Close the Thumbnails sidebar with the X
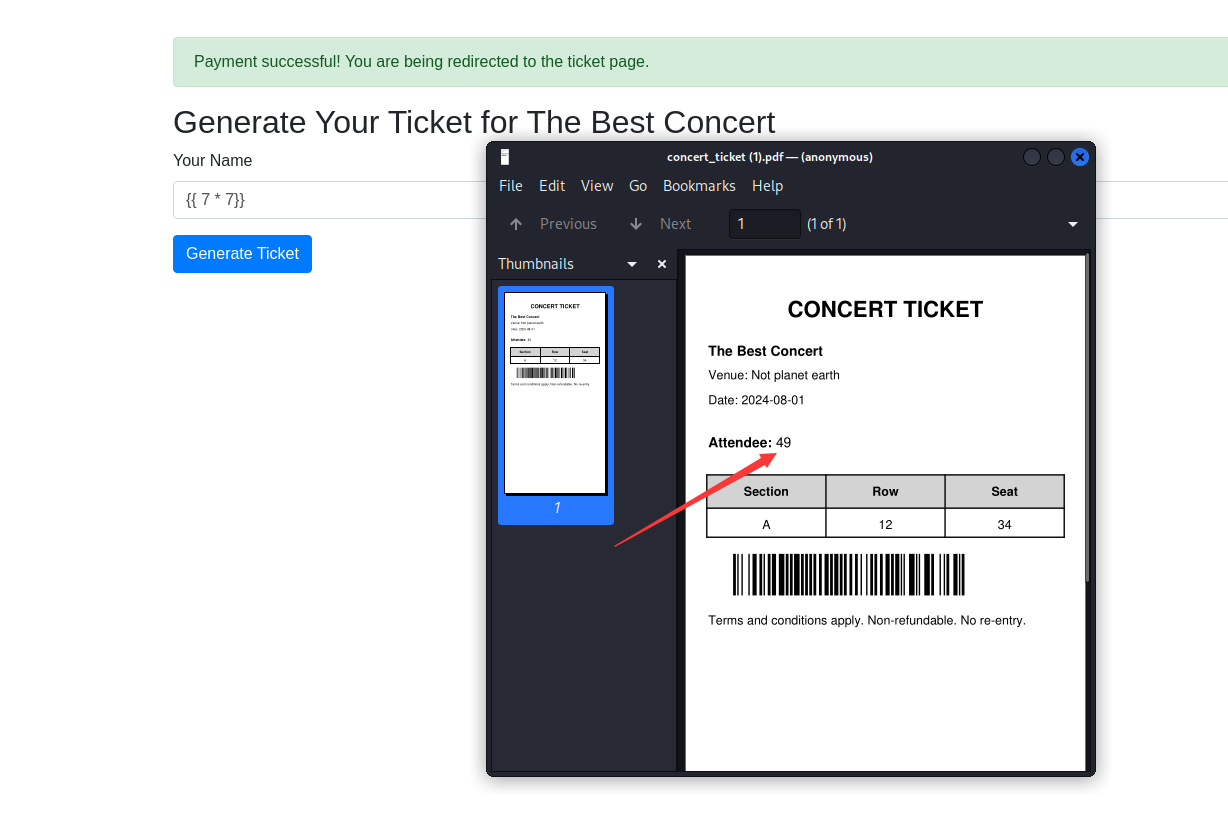 pyautogui.click(x=661, y=264)
